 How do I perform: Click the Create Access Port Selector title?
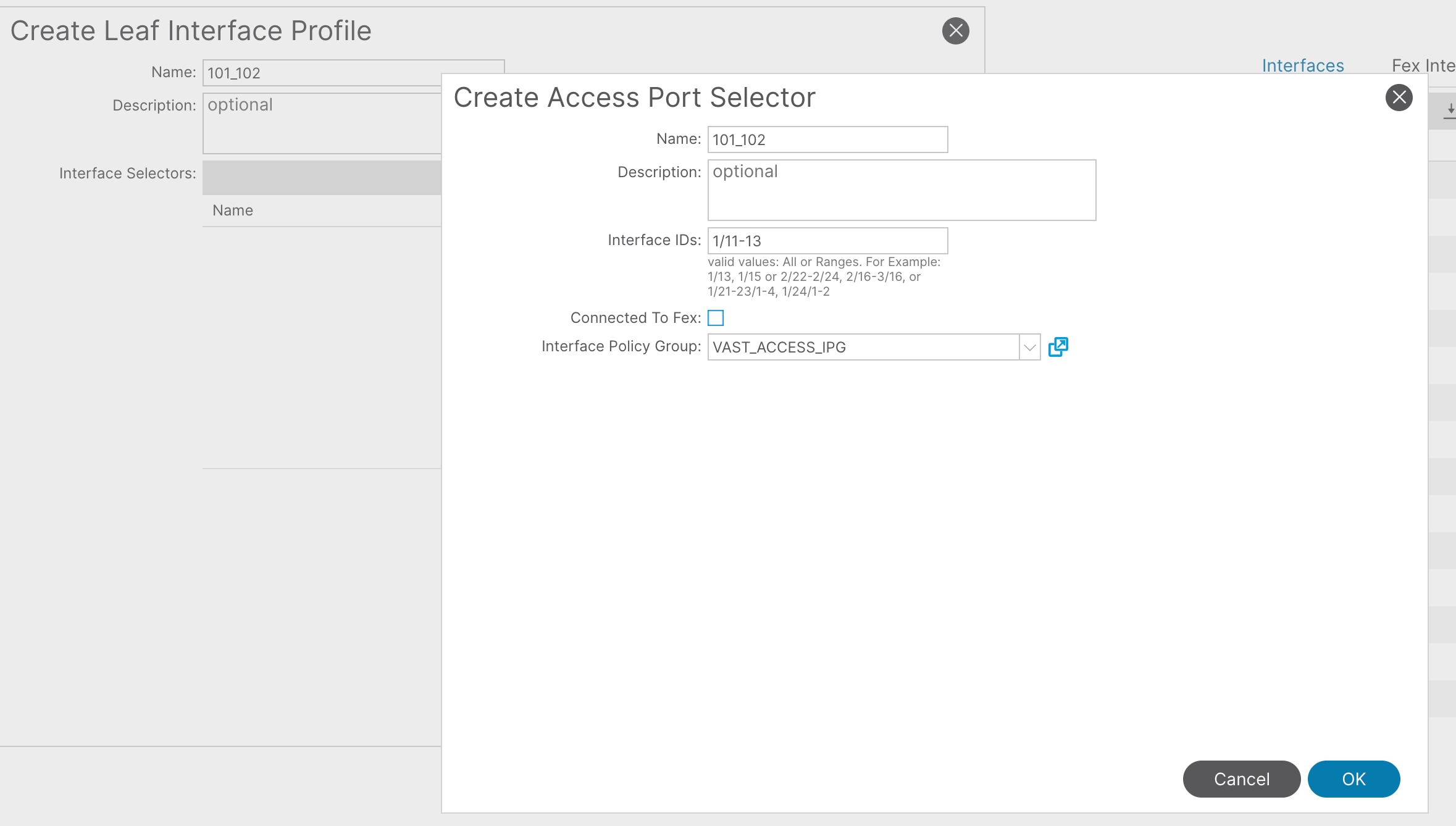click(x=634, y=98)
